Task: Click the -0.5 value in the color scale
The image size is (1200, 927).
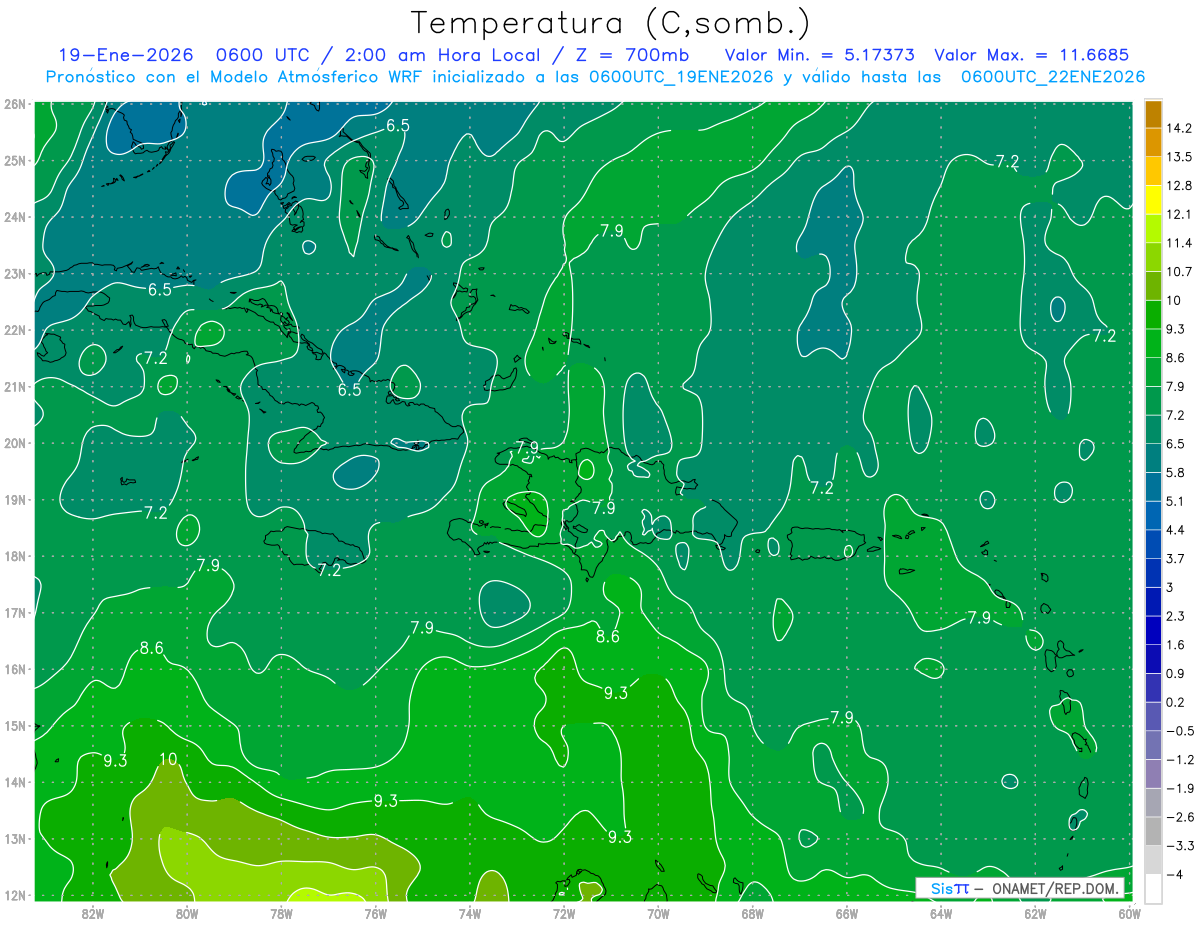Action: point(1179,731)
